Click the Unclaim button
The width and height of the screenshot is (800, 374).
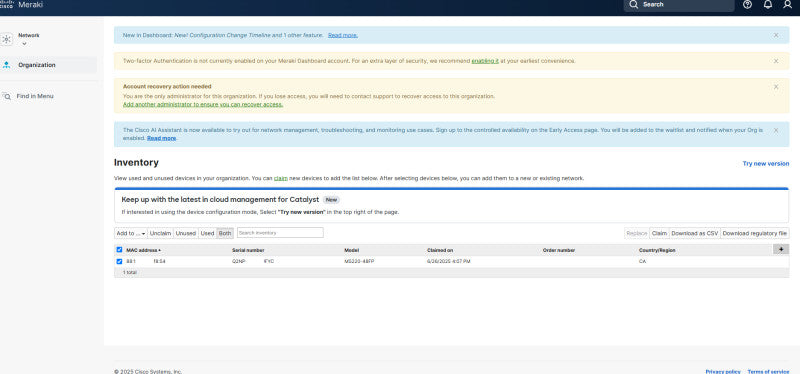click(161, 233)
